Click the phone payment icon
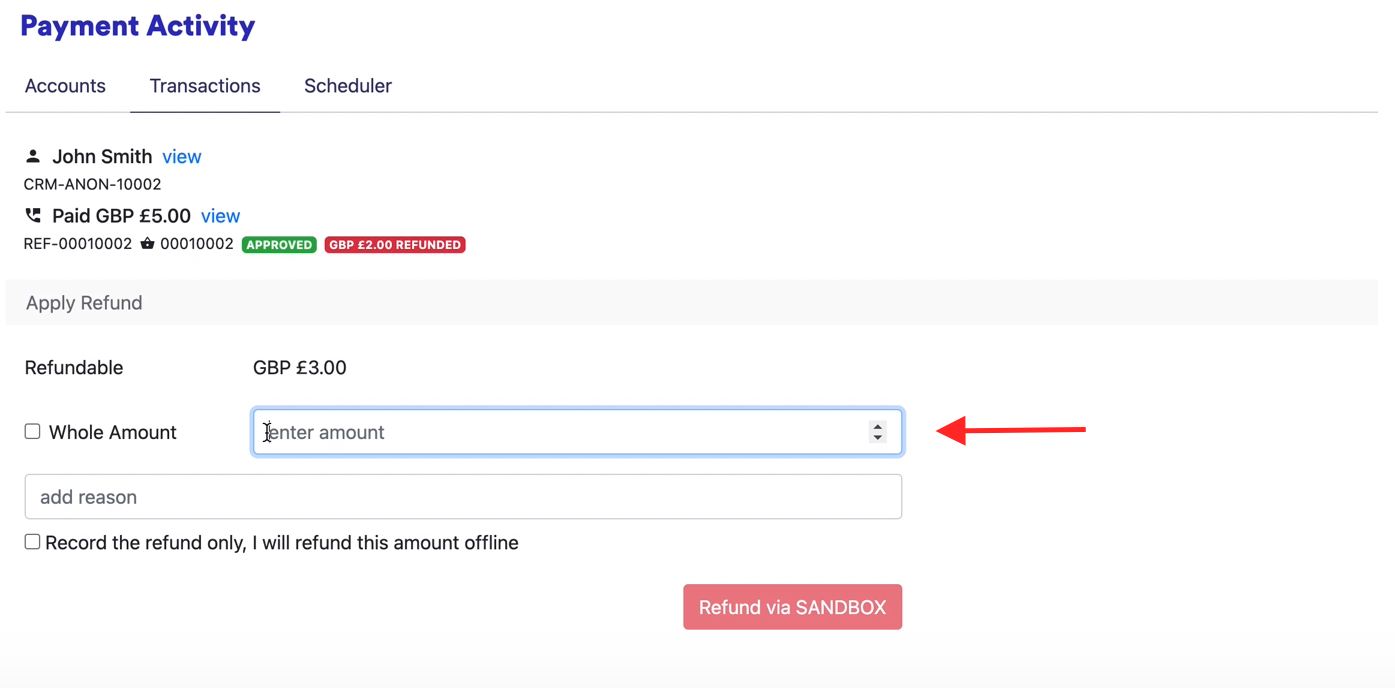This screenshot has width=1395, height=688. click(33, 215)
